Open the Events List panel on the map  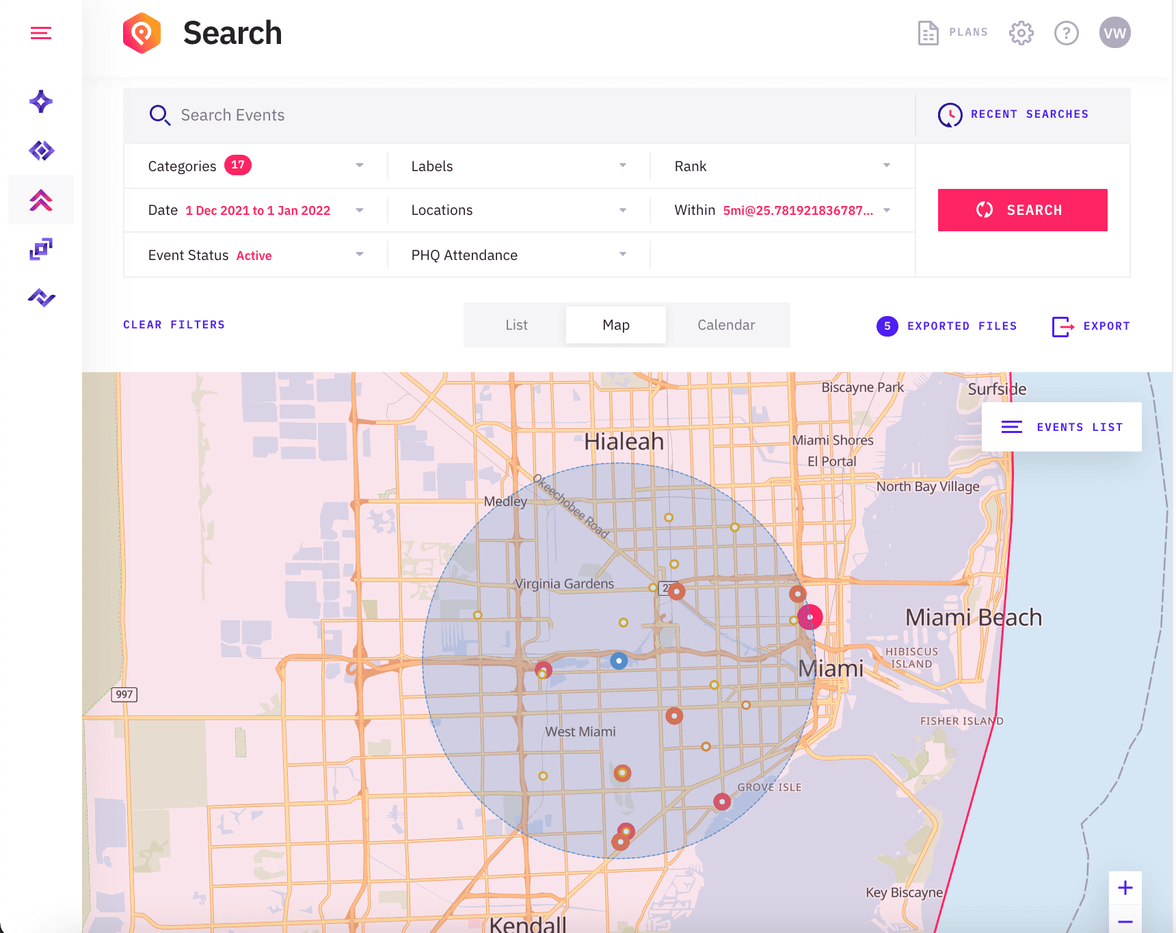1061,427
